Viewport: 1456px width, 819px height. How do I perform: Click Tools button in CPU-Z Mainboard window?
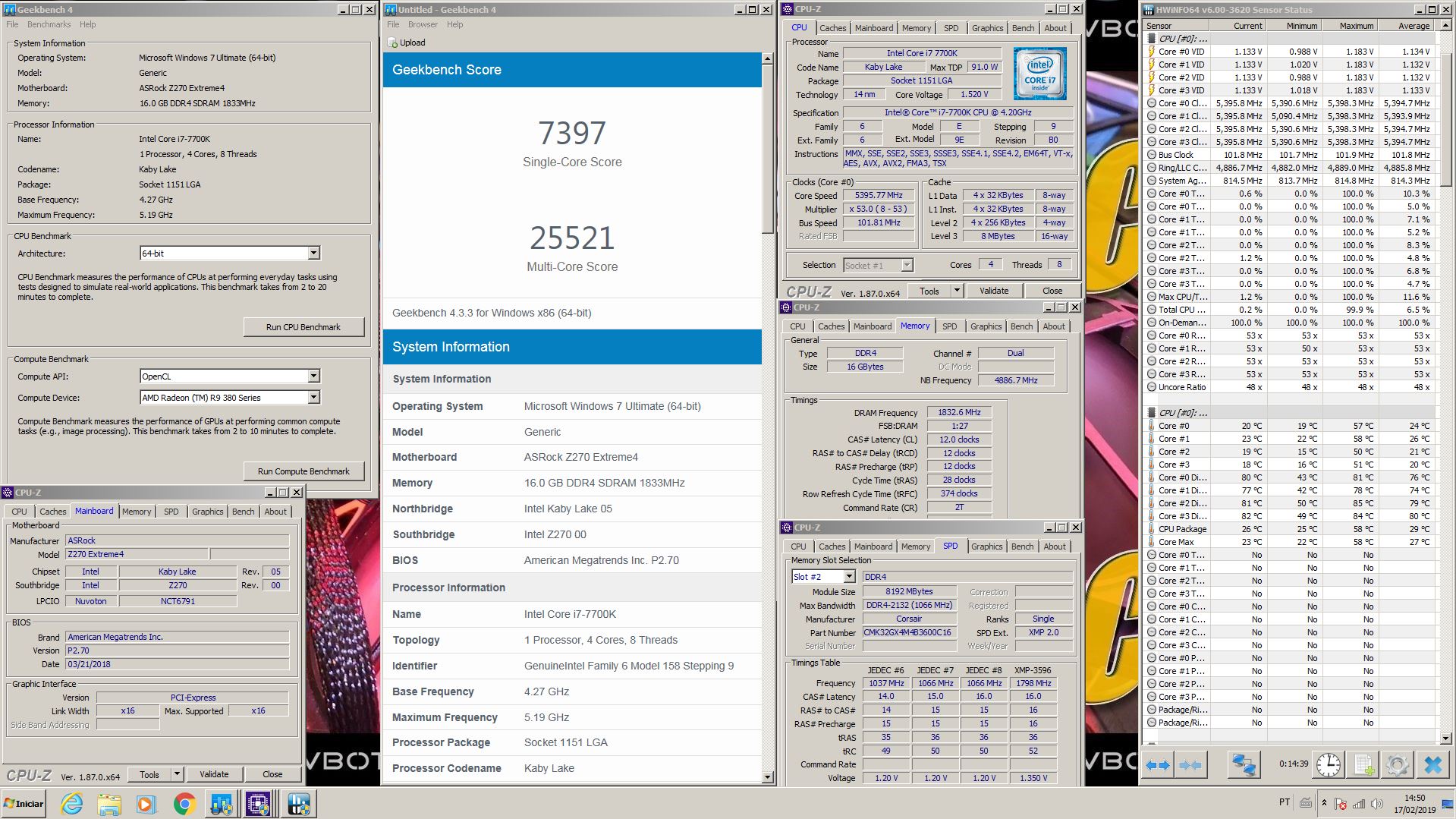149,774
